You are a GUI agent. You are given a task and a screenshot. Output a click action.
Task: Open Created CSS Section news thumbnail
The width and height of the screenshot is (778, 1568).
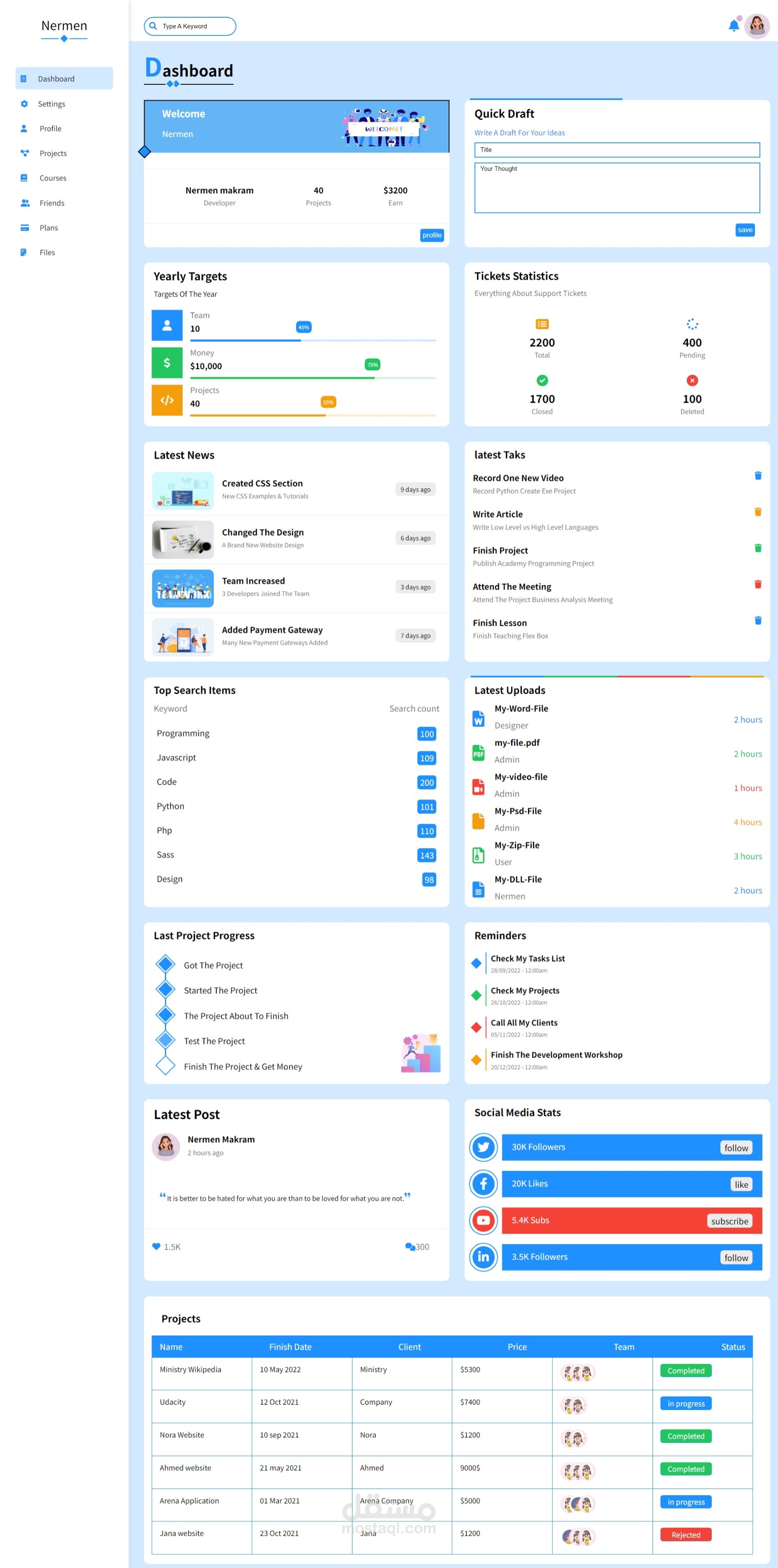click(183, 490)
